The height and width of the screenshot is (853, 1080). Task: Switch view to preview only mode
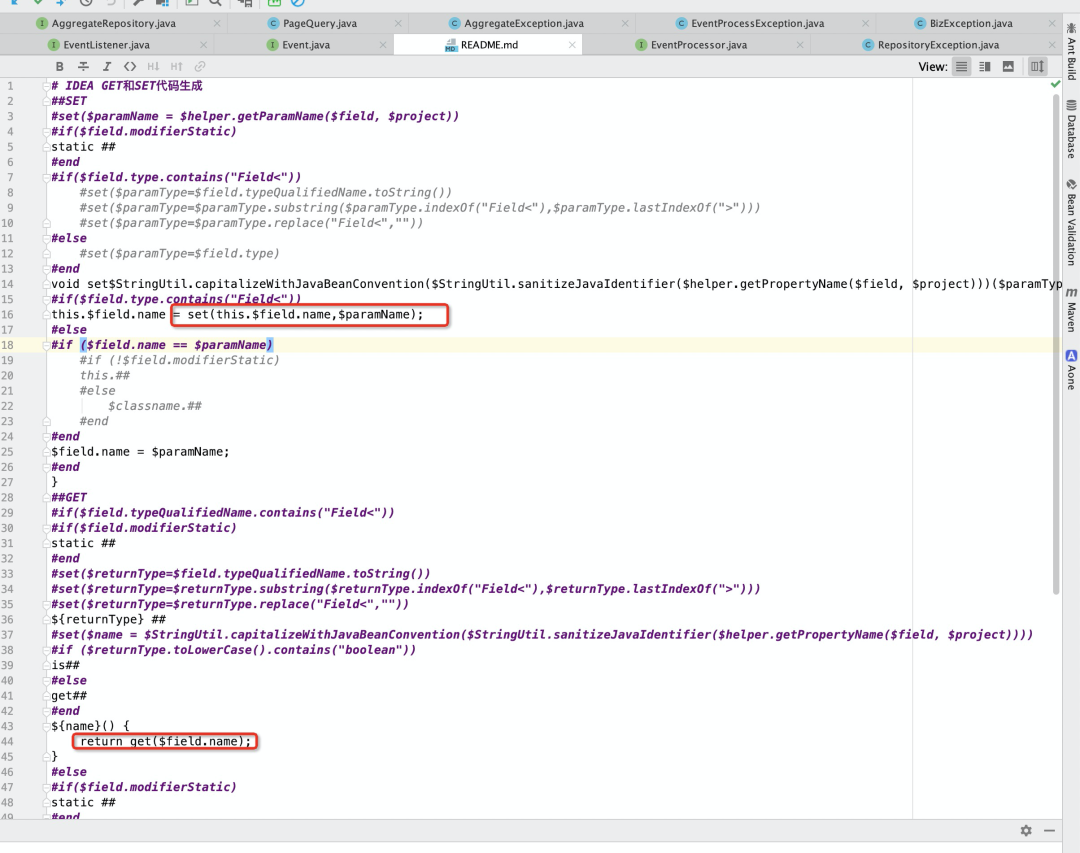[1008, 66]
